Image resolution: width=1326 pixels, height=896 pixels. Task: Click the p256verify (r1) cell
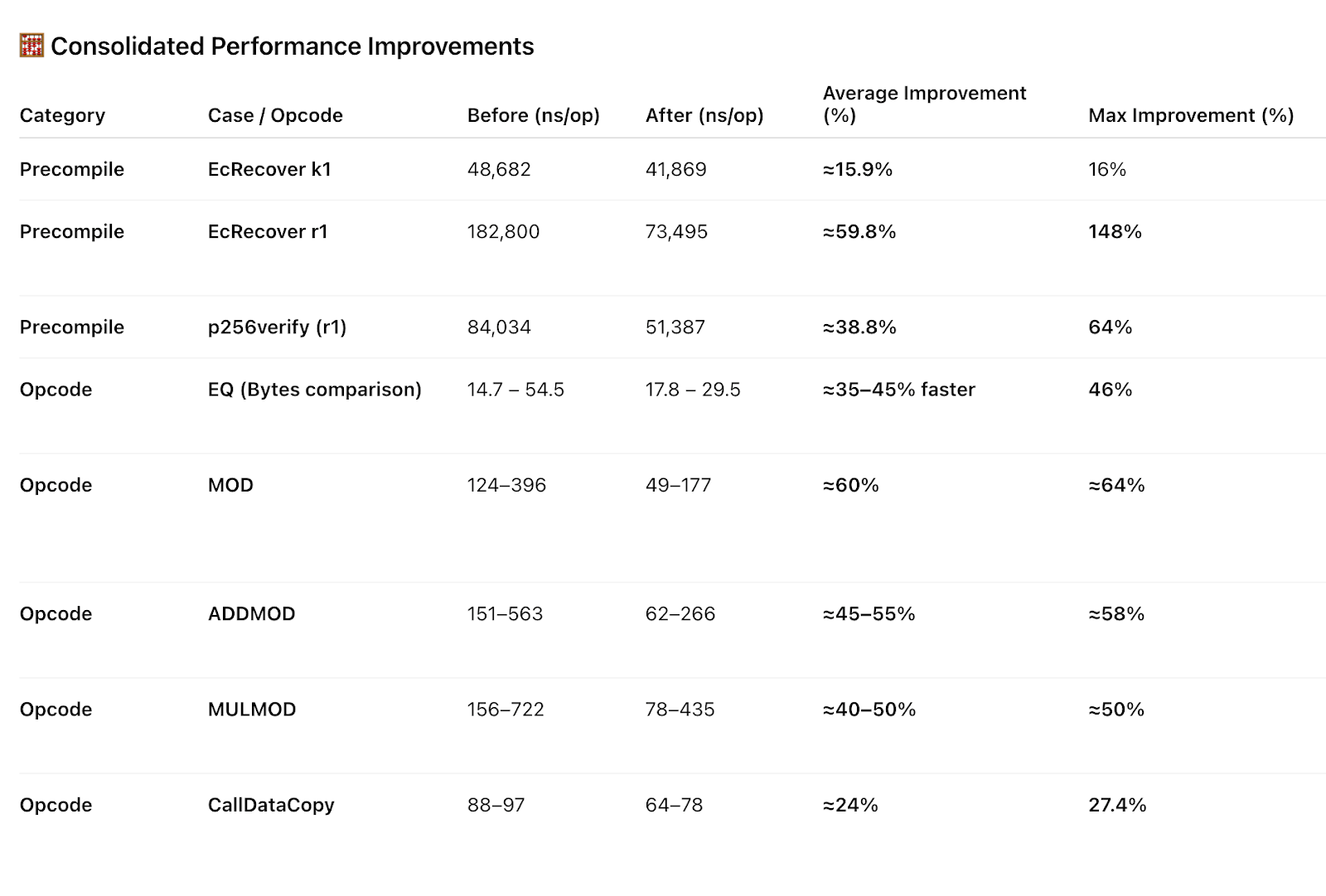(x=277, y=327)
